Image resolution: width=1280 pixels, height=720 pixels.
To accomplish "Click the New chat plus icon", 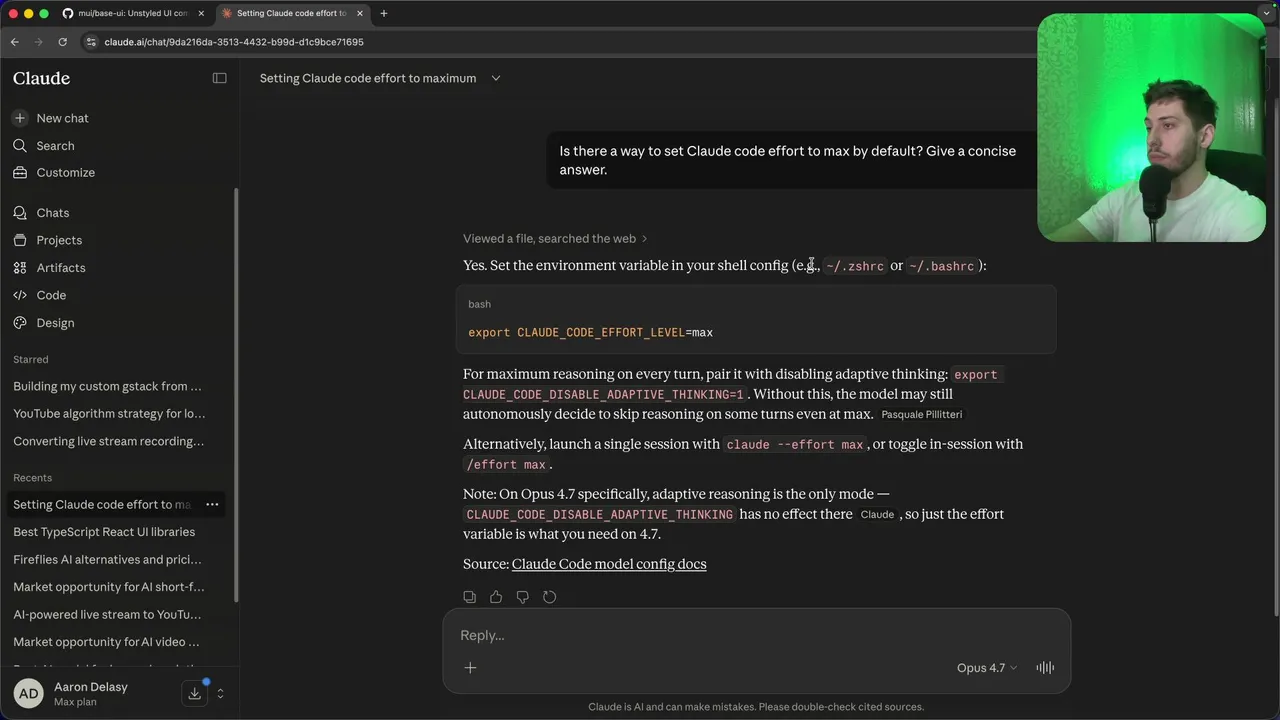I will (20, 118).
